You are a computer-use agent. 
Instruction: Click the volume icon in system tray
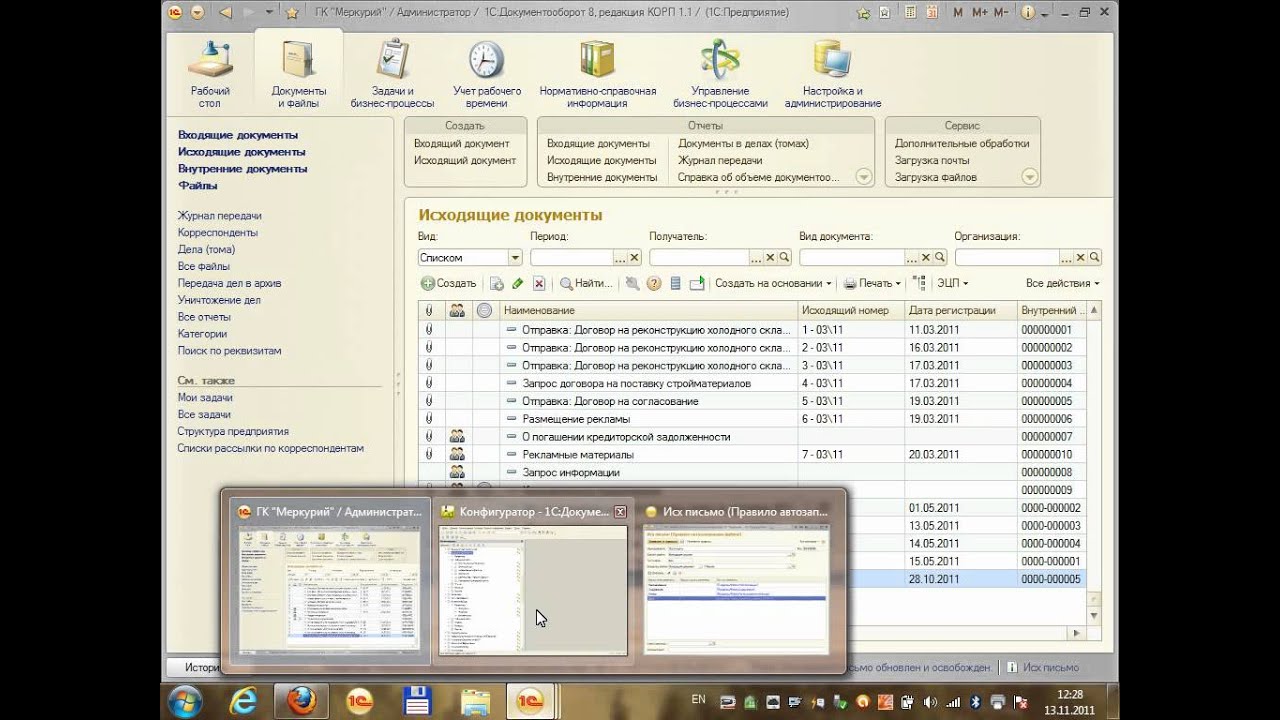point(931,701)
